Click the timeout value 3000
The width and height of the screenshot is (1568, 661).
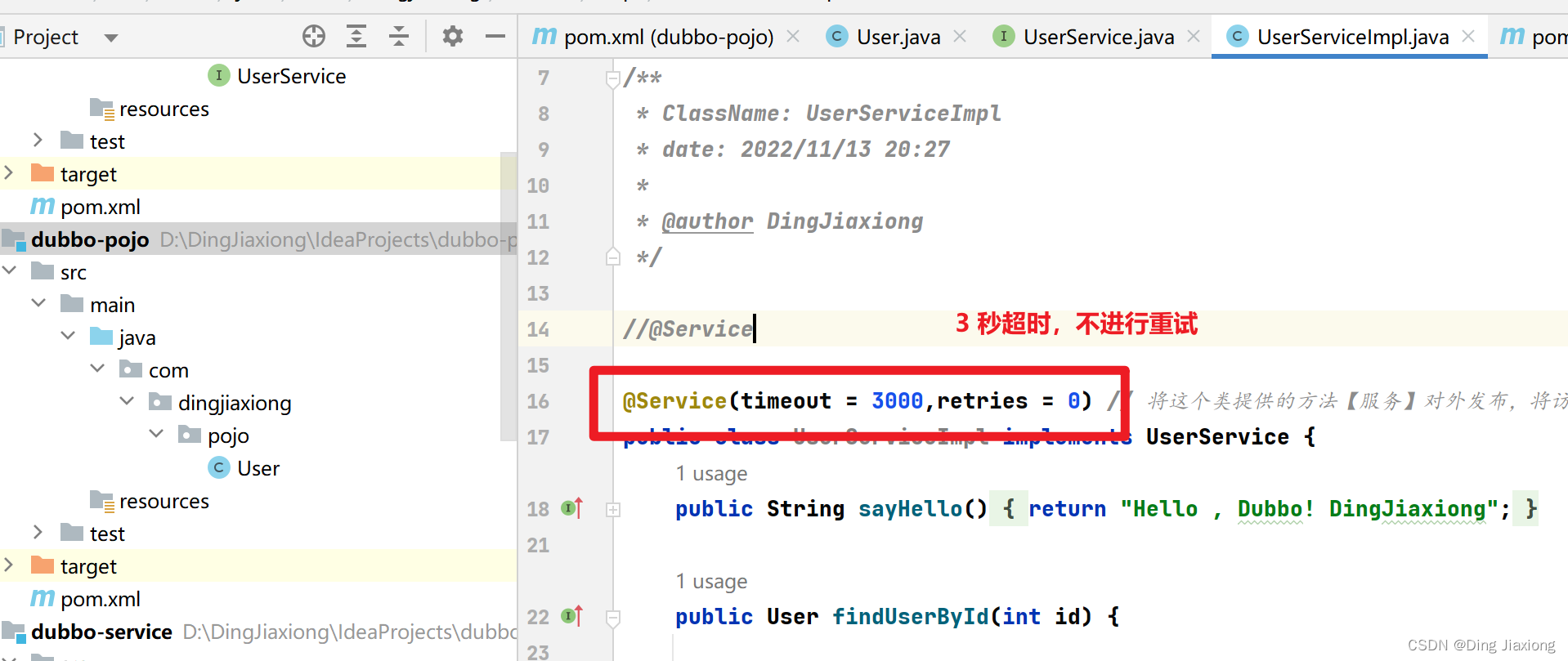(897, 401)
